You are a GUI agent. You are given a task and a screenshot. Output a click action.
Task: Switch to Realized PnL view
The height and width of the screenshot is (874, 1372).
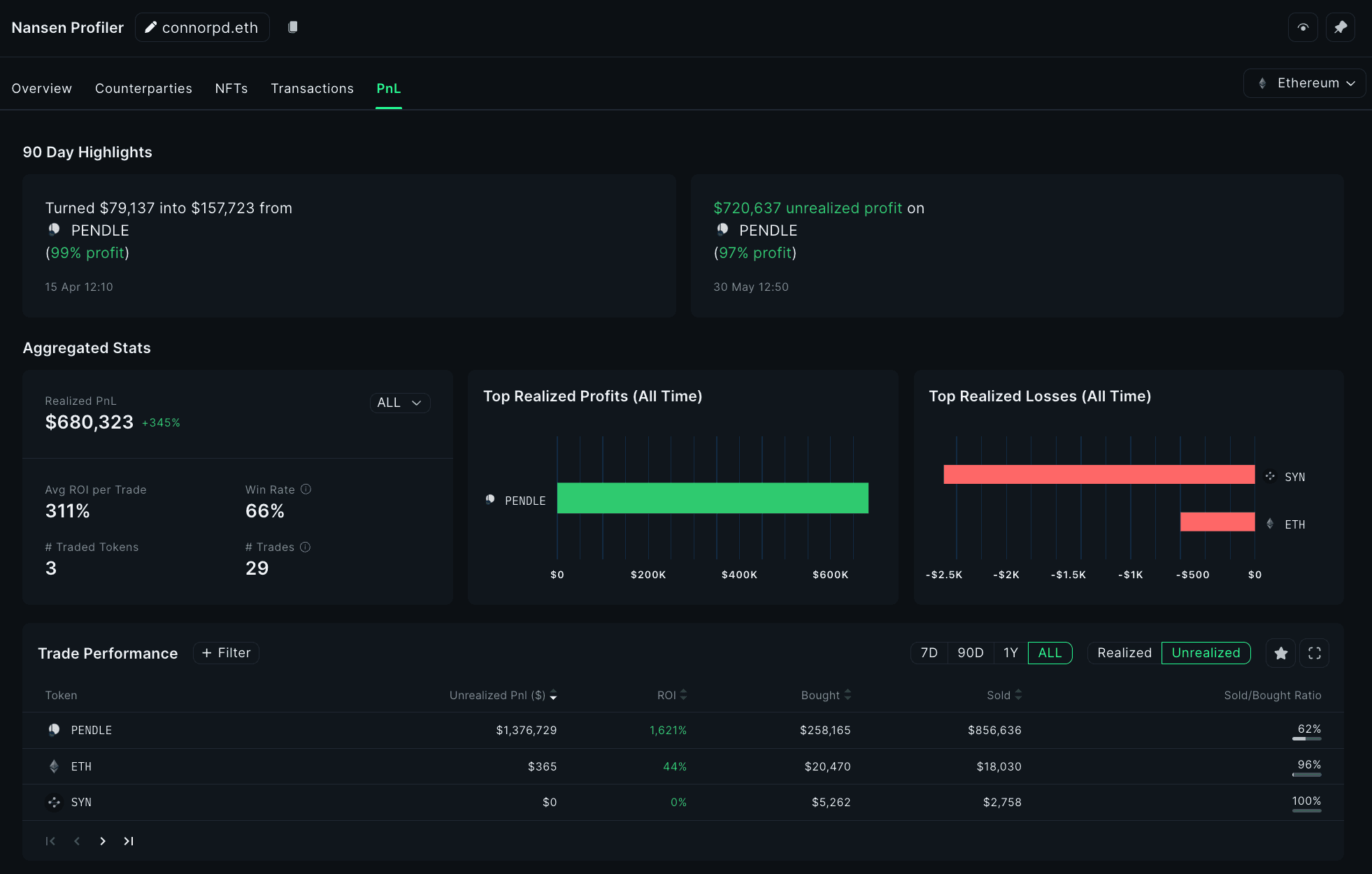tap(1124, 653)
